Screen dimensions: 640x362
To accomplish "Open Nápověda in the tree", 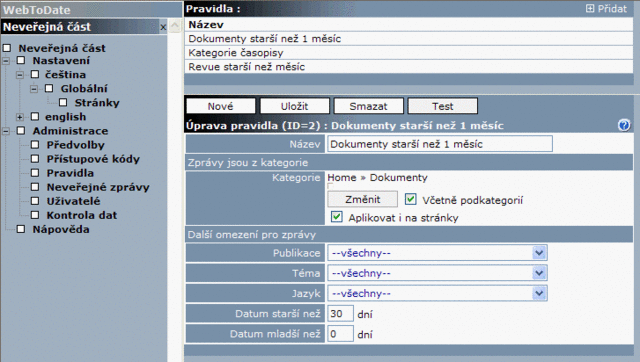I will click(61, 229).
